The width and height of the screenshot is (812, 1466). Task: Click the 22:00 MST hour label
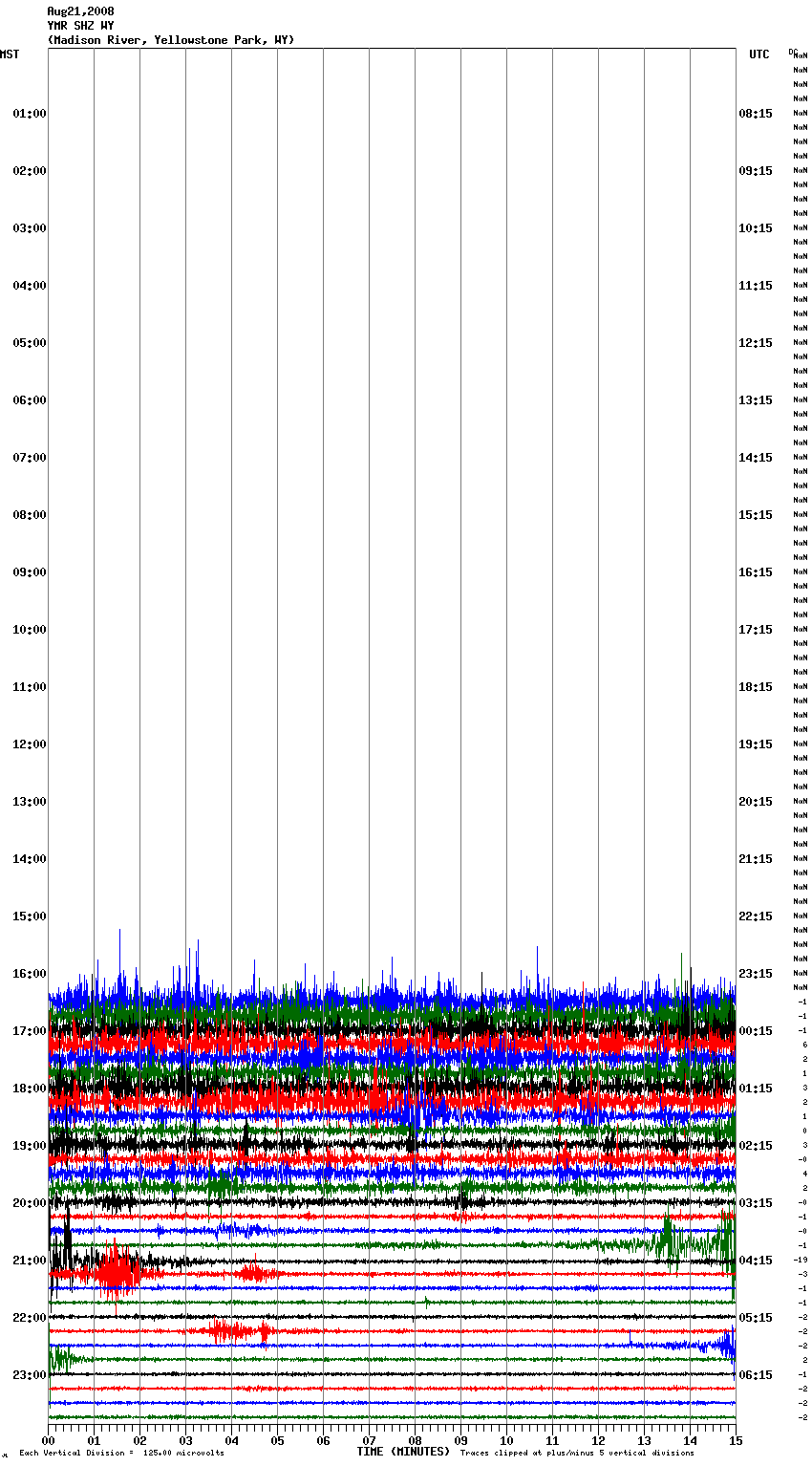click(30, 1318)
